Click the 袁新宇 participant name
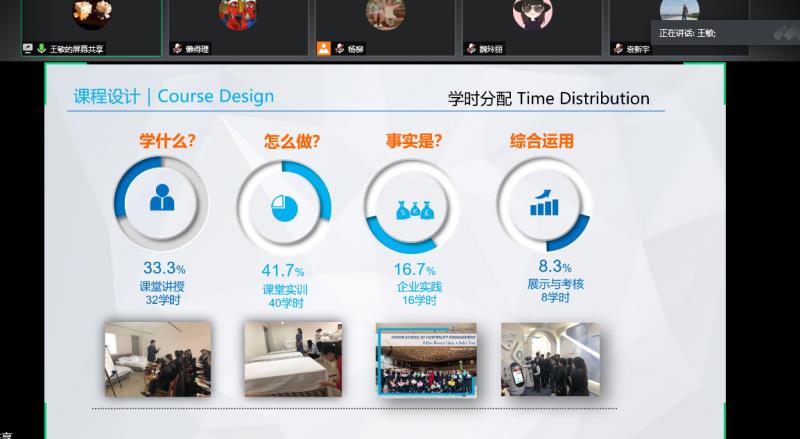The height and width of the screenshot is (439, 800). point(638,49)
